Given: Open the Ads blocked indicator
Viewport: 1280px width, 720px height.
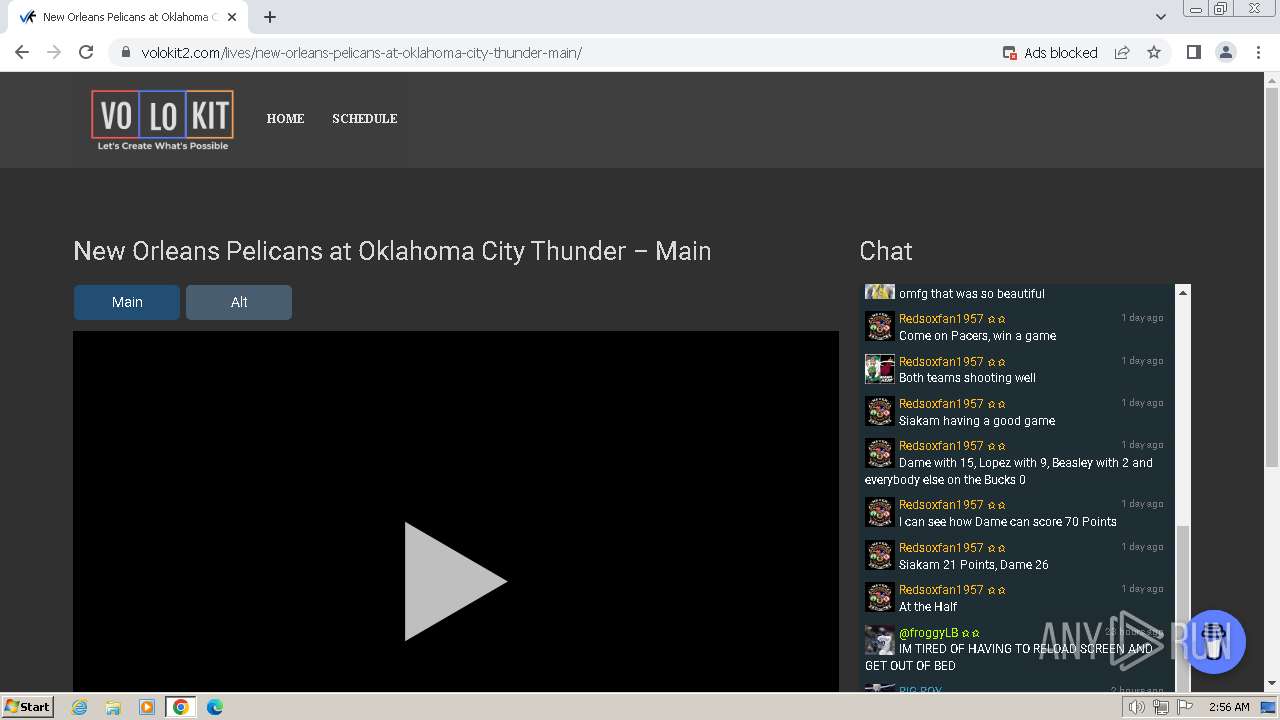Looking at the screenshot, I should [x=1050, y=53].
